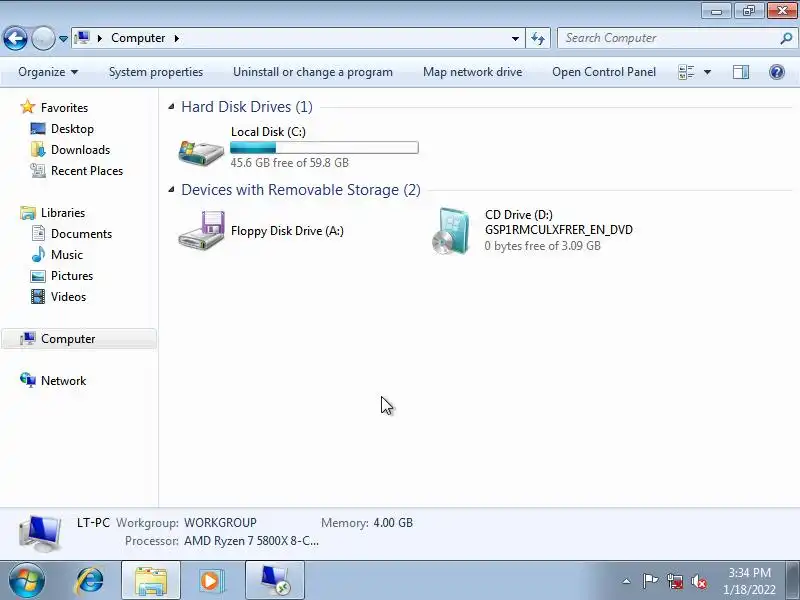The image size is (800, 600).
Task: Refresh the Computer view
Action: click(538, 38)
